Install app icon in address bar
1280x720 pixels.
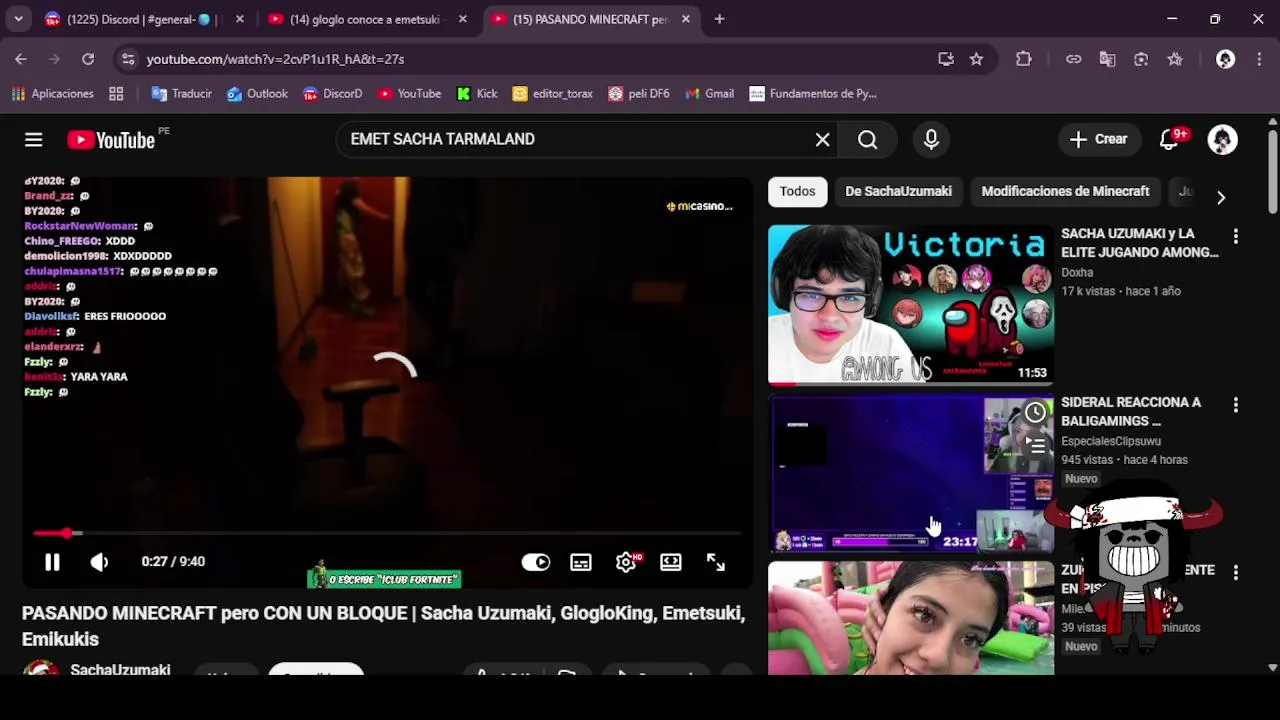pos(946,59)
